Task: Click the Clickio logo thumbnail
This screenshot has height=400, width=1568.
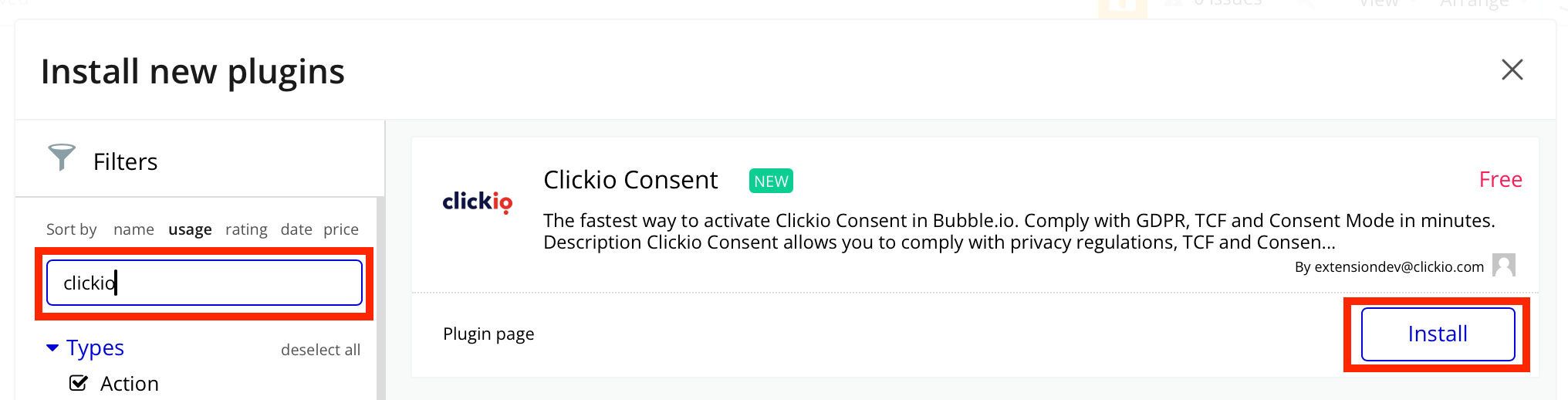Action: pos(477,202)
